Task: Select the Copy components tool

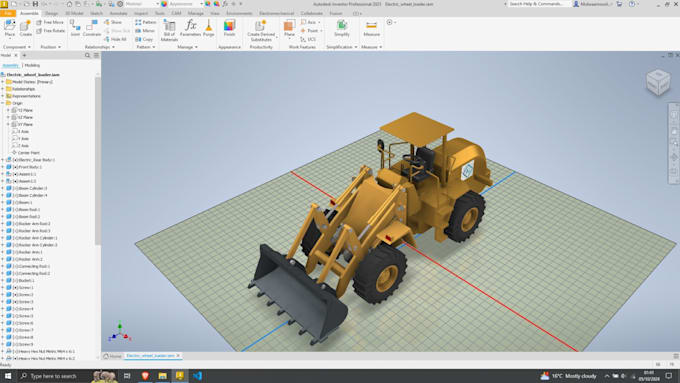Action: pyautogui.click(x=144, y=39)
